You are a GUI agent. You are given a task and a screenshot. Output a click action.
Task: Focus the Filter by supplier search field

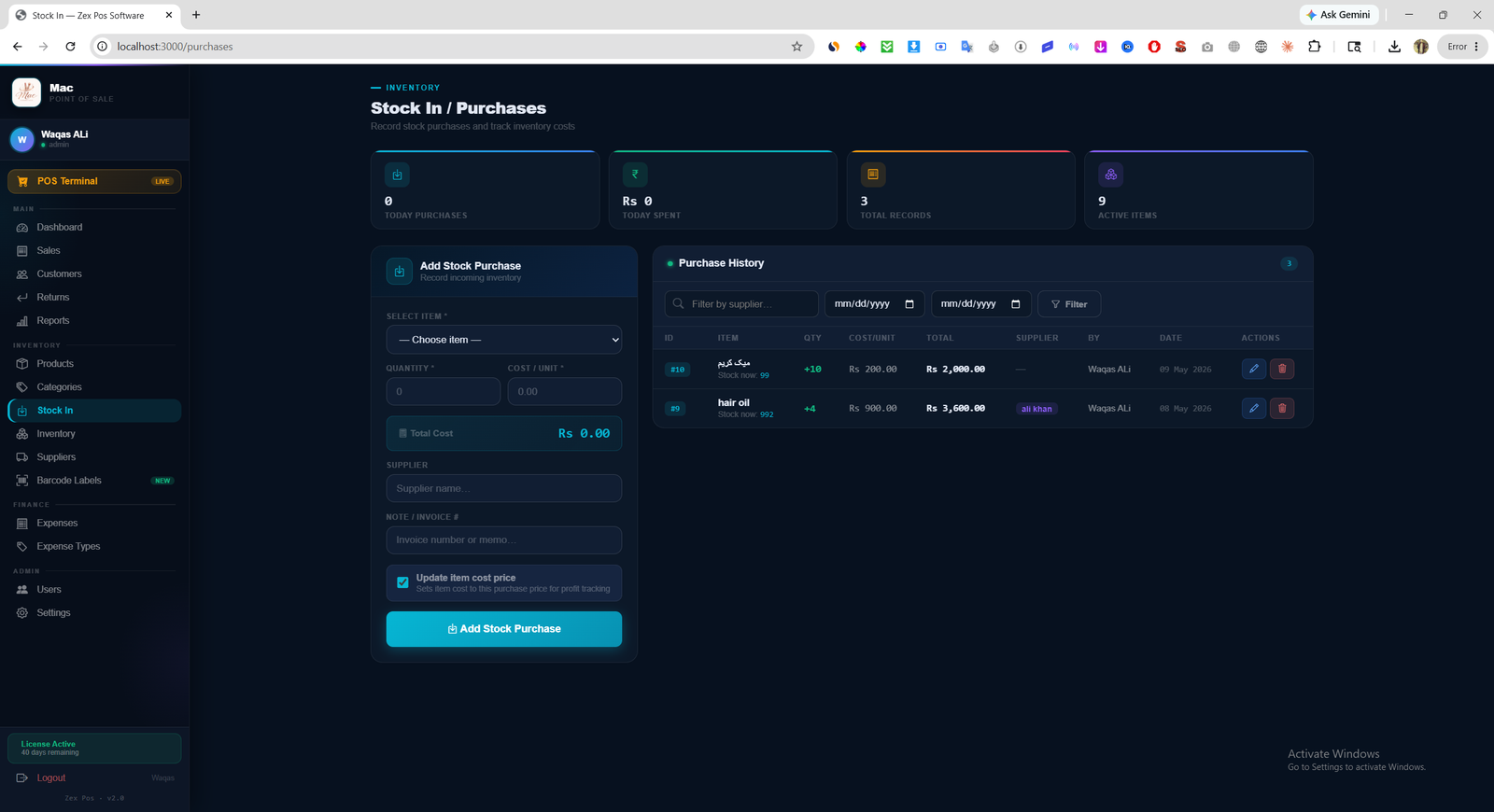(x=741, y=304)
